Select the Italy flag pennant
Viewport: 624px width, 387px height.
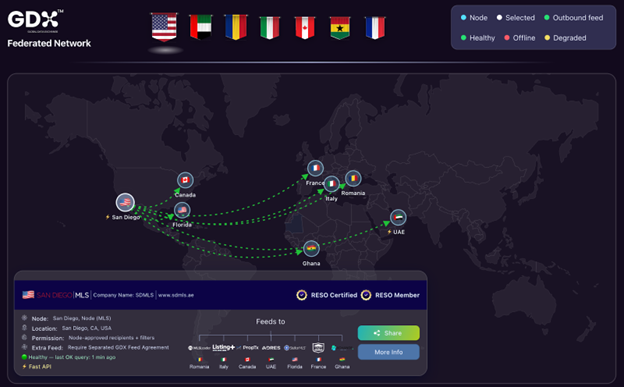(x=270, y=27)
